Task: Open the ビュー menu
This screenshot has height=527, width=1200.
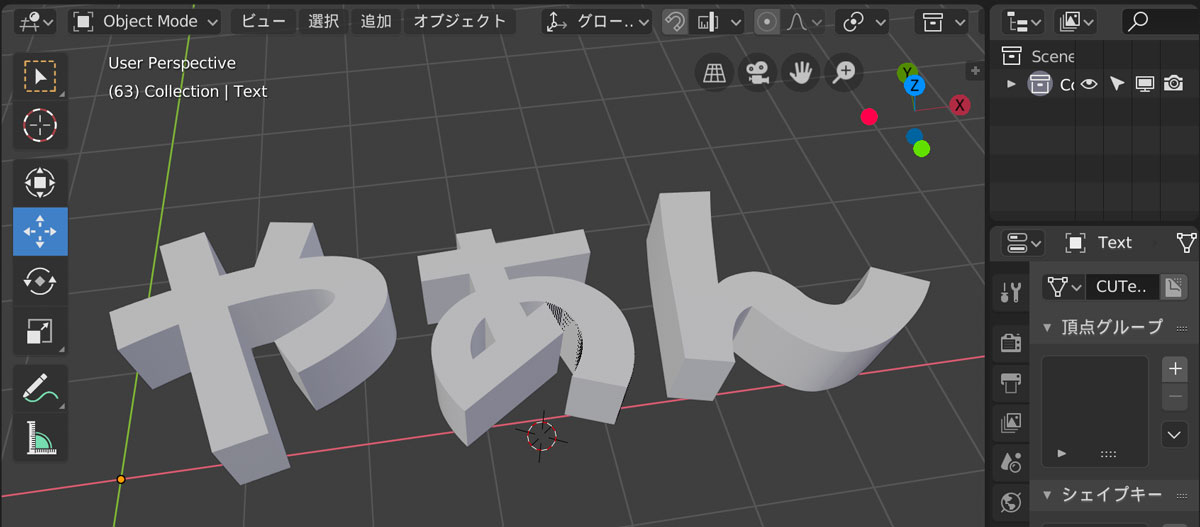Action: click(x=264, y=21)
